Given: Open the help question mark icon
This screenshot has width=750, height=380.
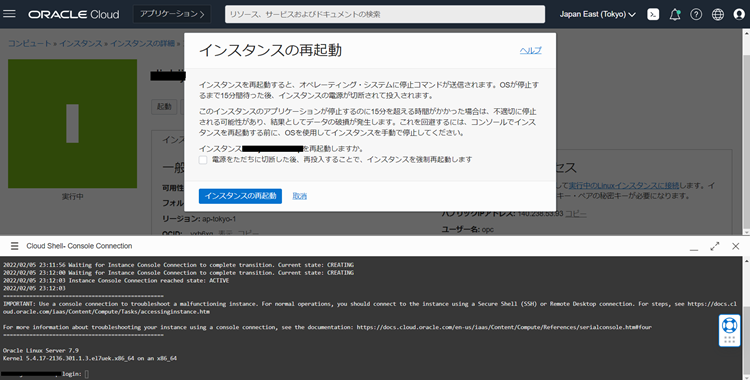Looking at the screenshot, I should 696,14.
